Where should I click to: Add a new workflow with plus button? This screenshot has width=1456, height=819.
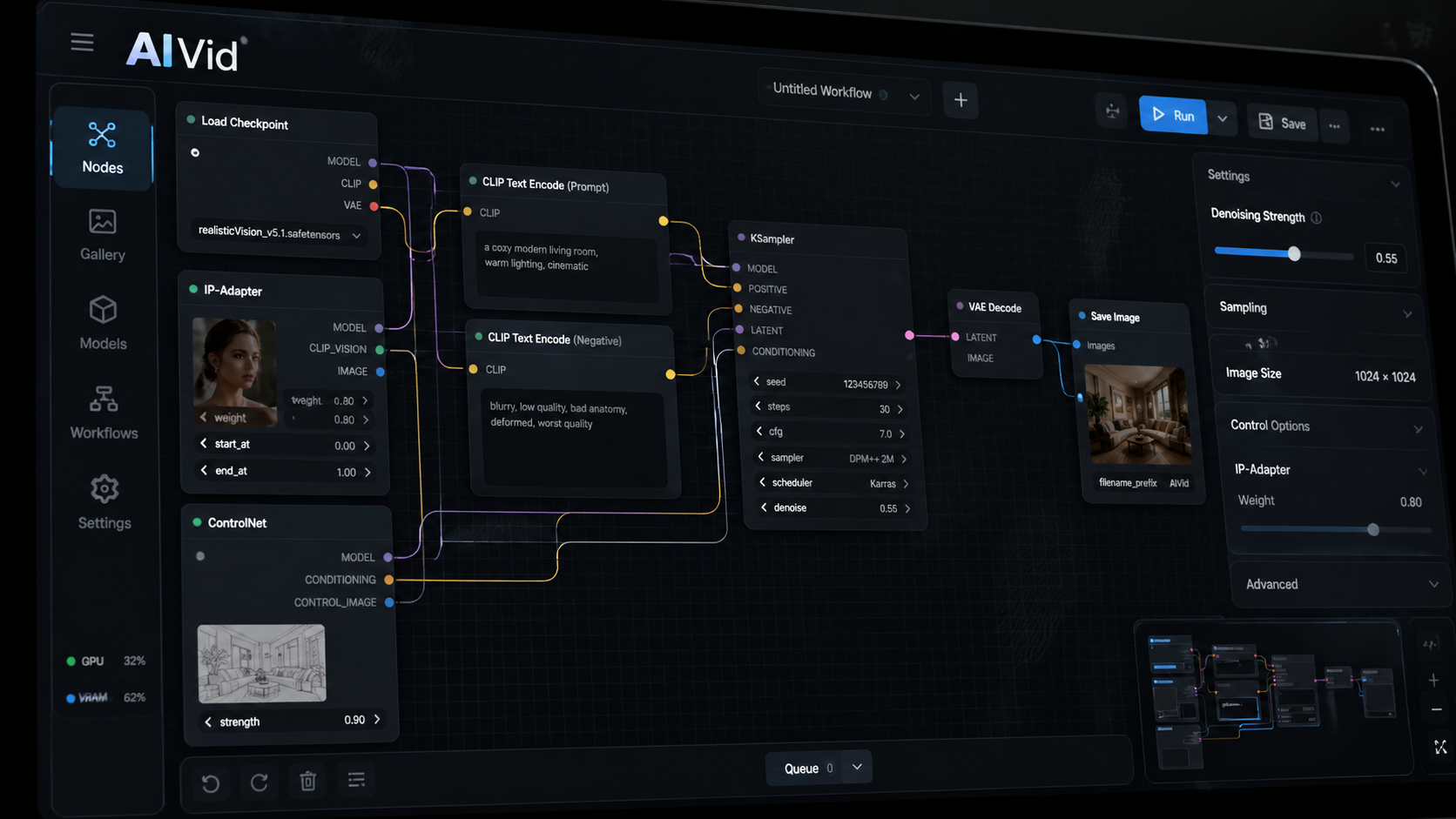(x=961, y=100)
